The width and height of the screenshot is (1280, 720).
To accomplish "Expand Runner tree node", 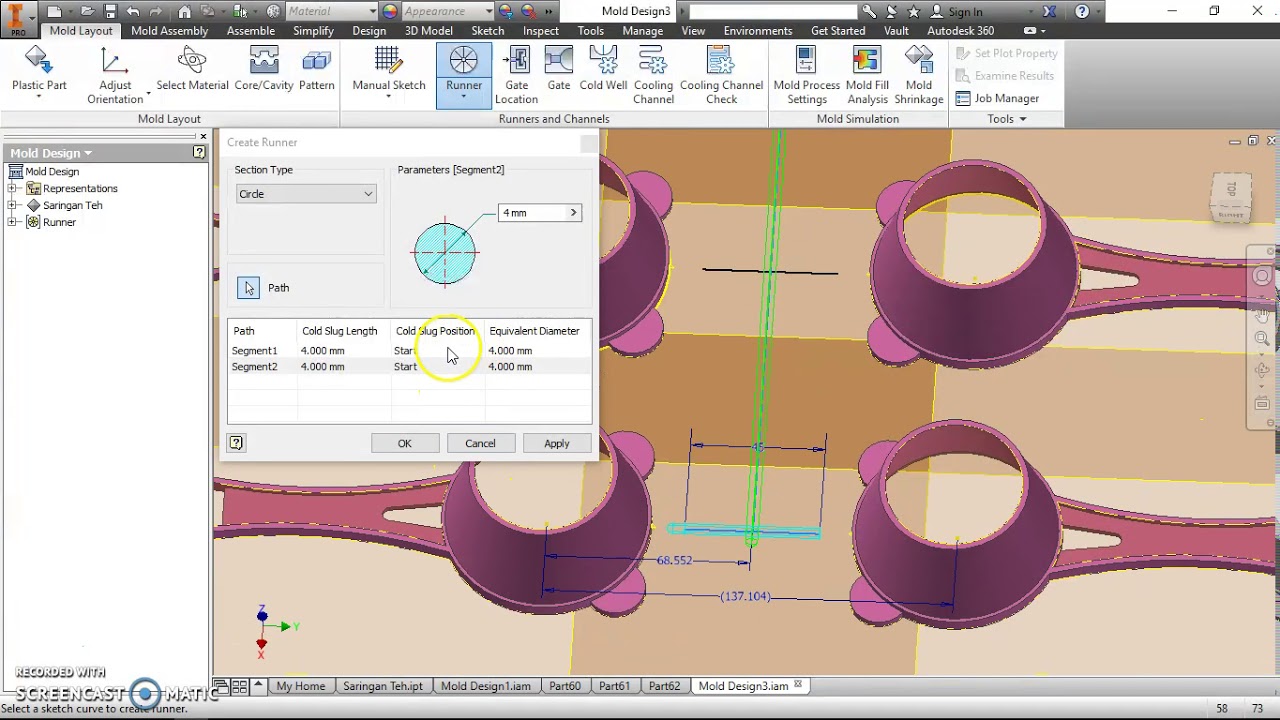I will 12,222.
